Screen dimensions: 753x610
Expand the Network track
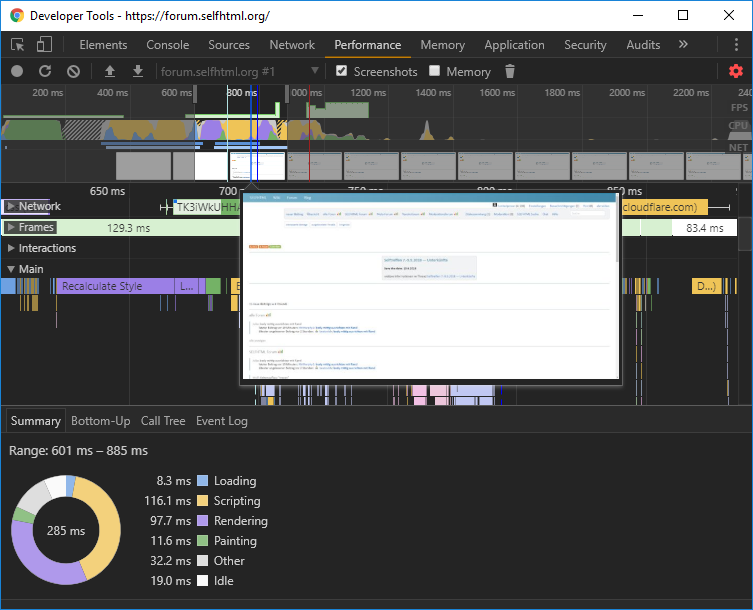(11, 206)
